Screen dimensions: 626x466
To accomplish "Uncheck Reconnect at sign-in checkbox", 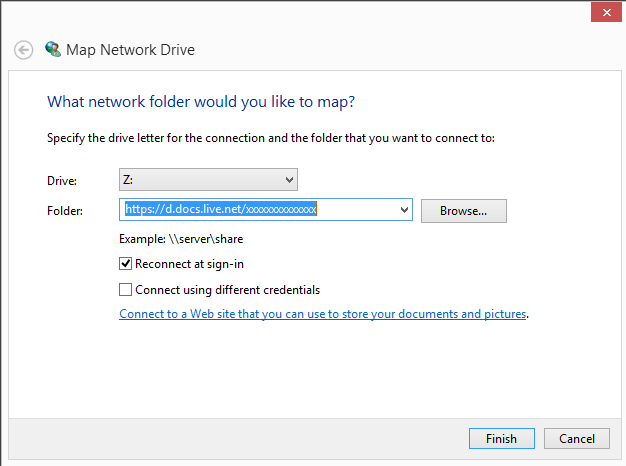I will click(x=125, y=264).
